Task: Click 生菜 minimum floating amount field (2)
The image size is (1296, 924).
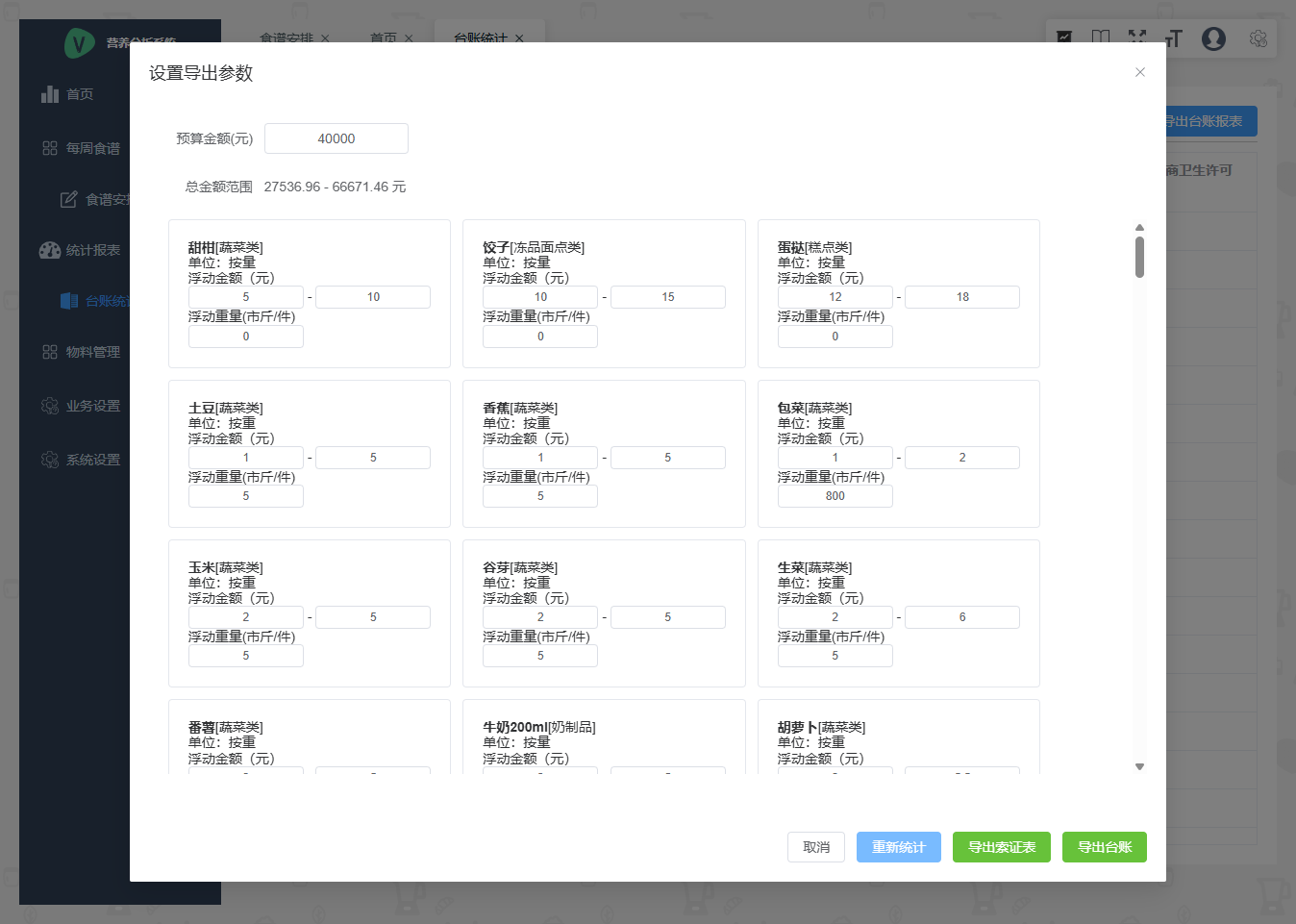Action: 835,617
